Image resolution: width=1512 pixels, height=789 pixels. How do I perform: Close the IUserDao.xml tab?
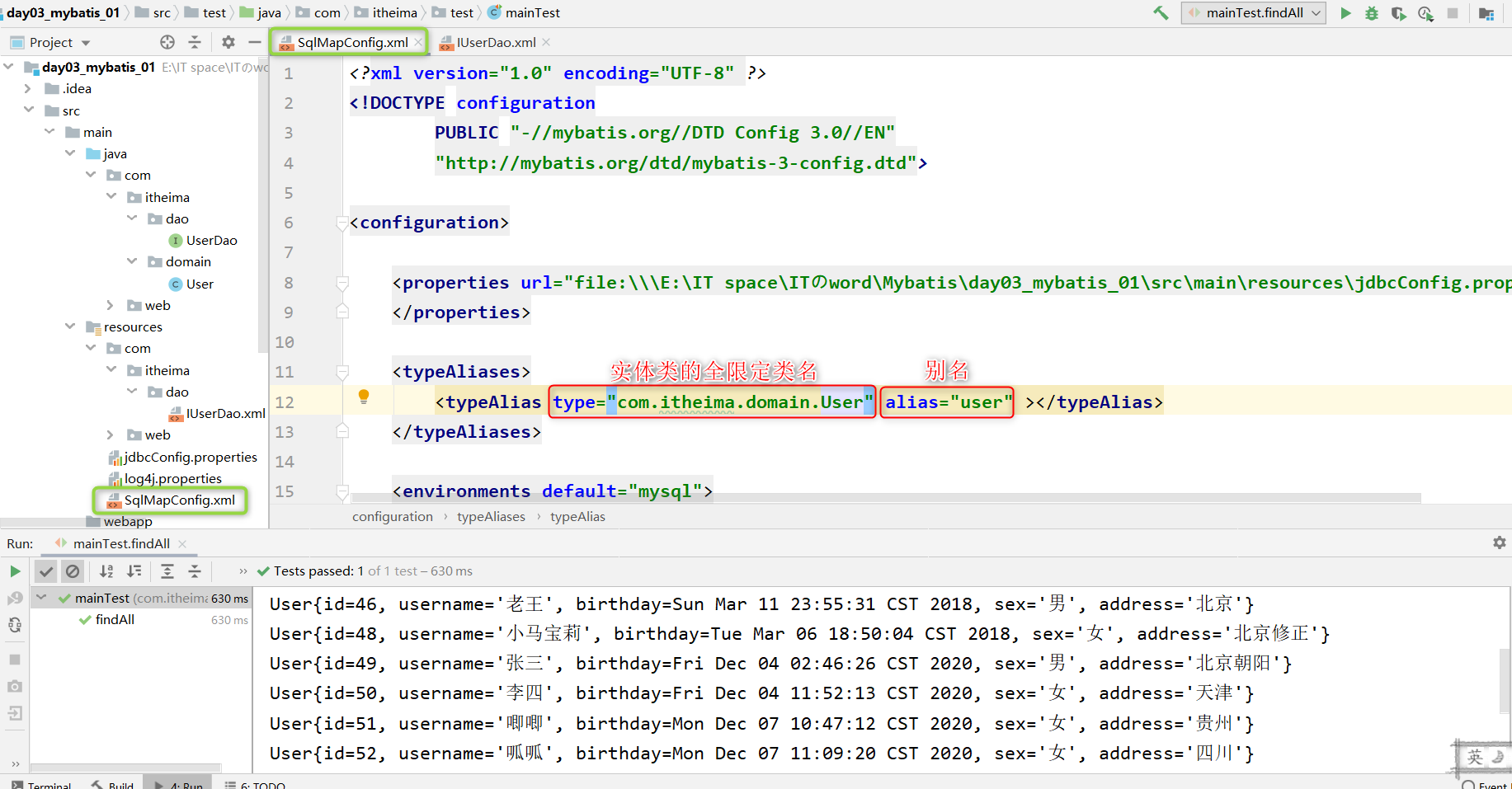546,42
